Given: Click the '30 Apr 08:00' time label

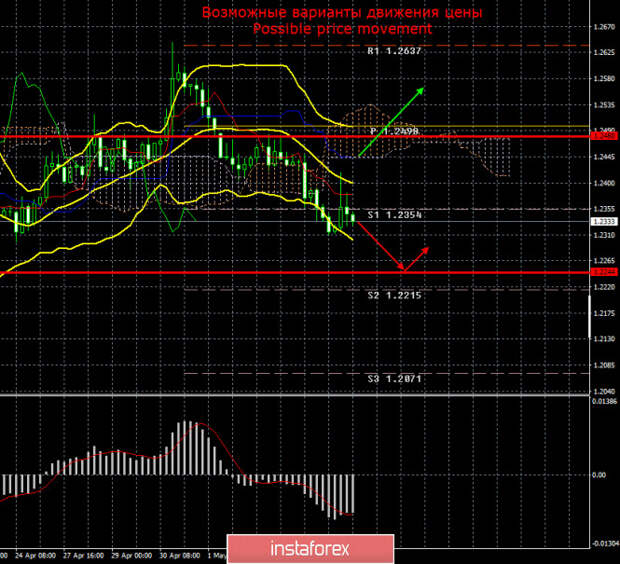Looking at the screenshot, I should point(180,555).
